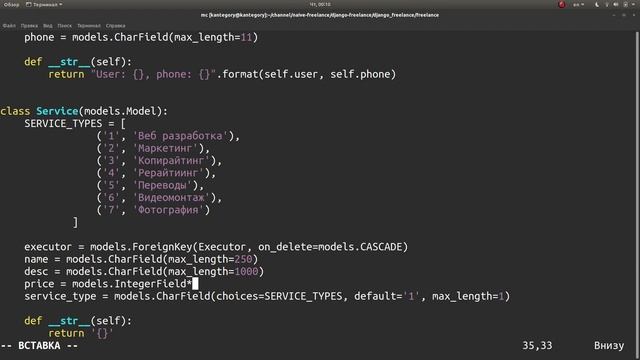Open the Вид menu
The width and height of the screenshot is (640, 360).
[x=48, y=26]
